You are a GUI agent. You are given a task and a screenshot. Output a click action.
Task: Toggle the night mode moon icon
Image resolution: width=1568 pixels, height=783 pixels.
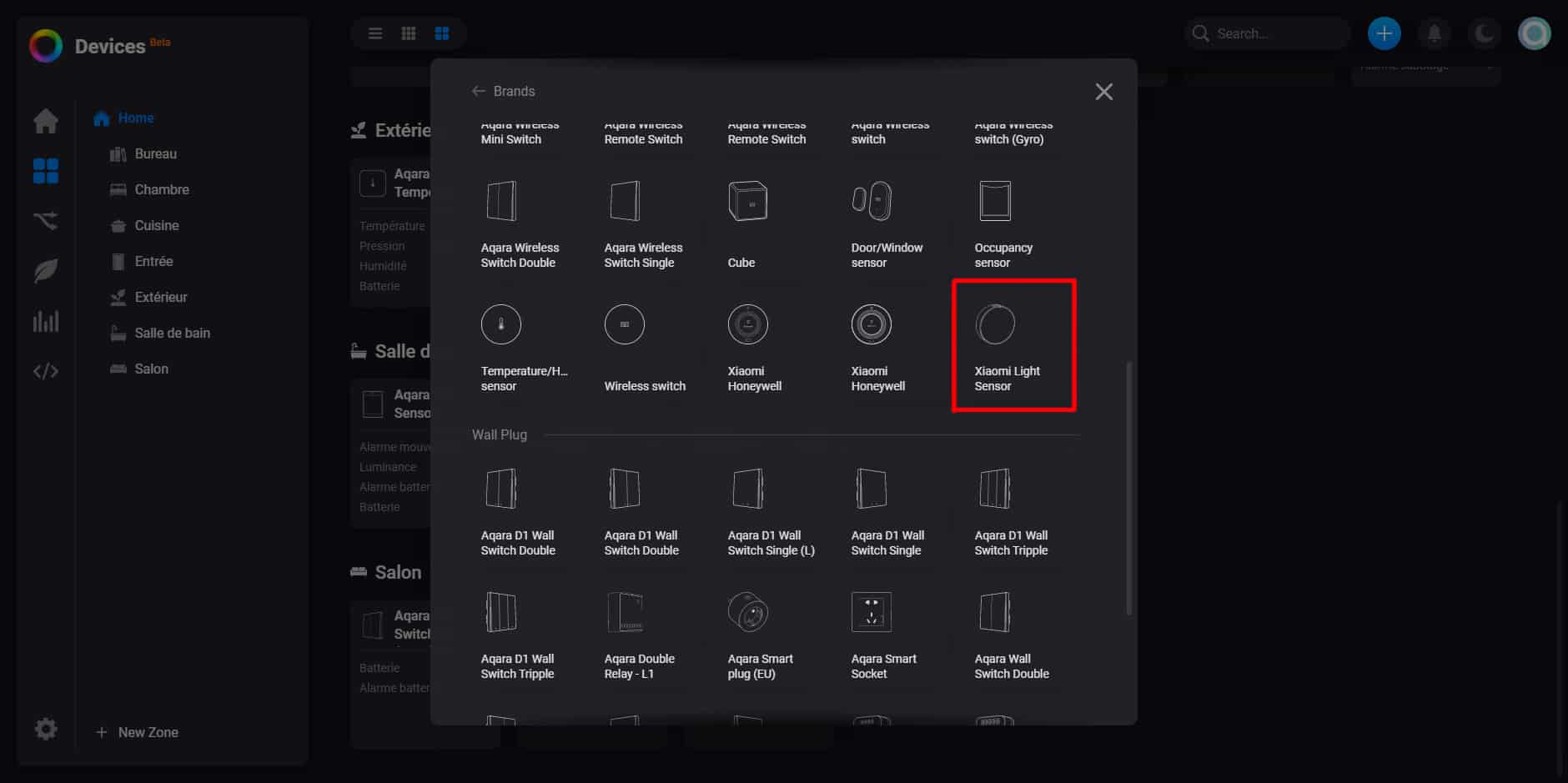click(x=1485, y=33)
